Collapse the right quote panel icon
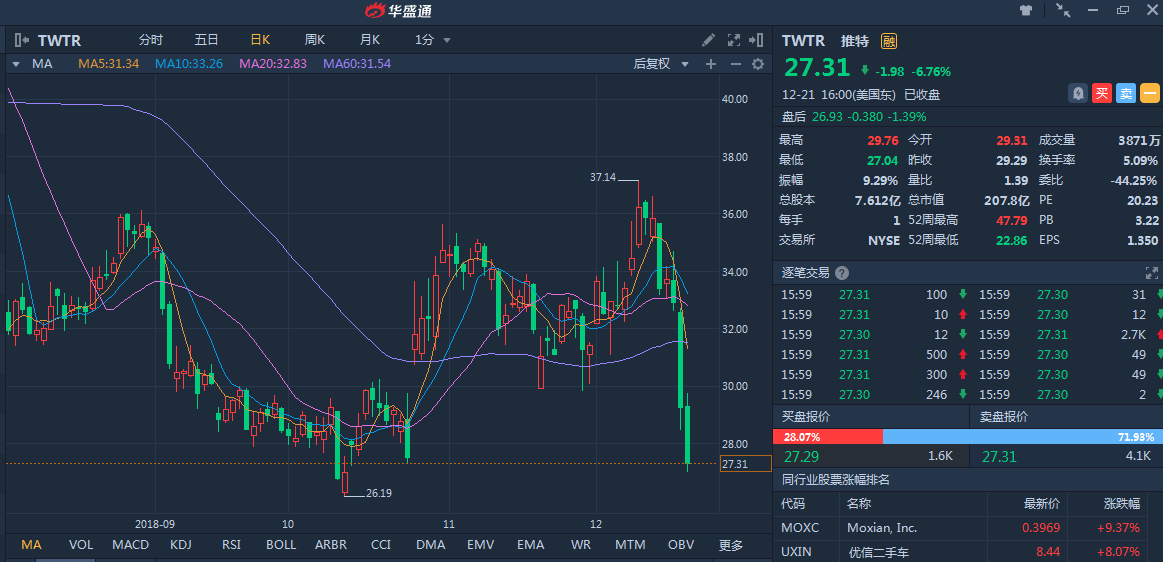The height and width of the screenshot is (562, 1163). [757, 40]
